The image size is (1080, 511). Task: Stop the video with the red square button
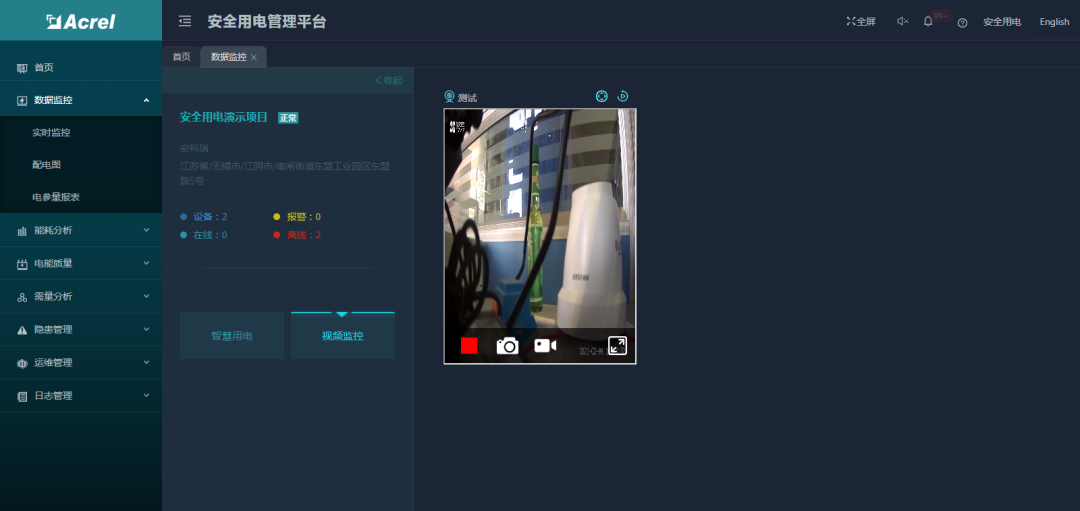pos(469,346)
